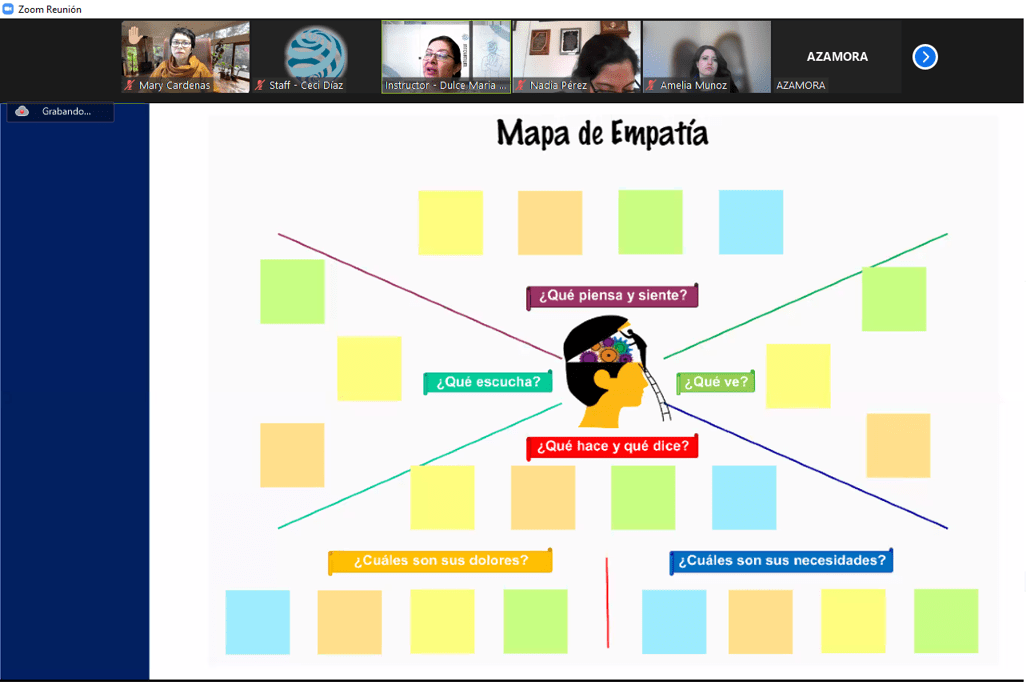Click the 'Mapa de Empatía' title

coord(602,134)
